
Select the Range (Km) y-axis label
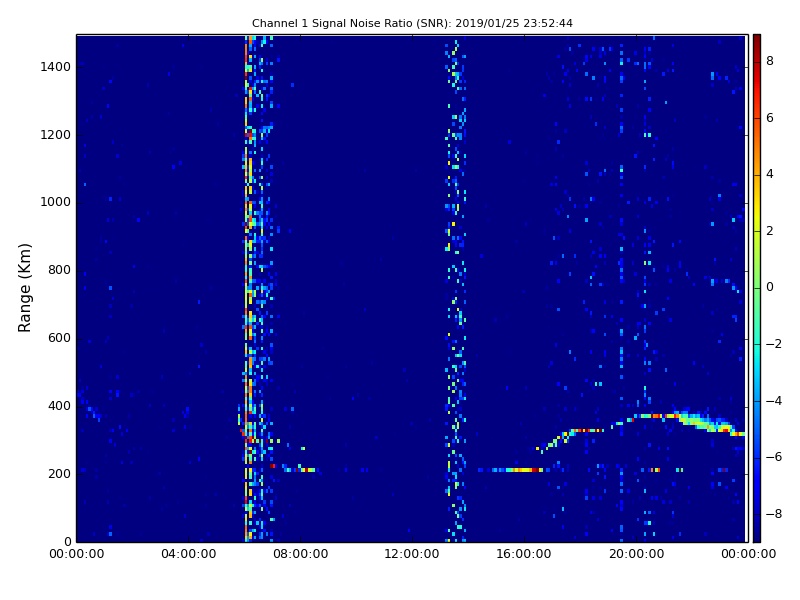pos(24,288)
